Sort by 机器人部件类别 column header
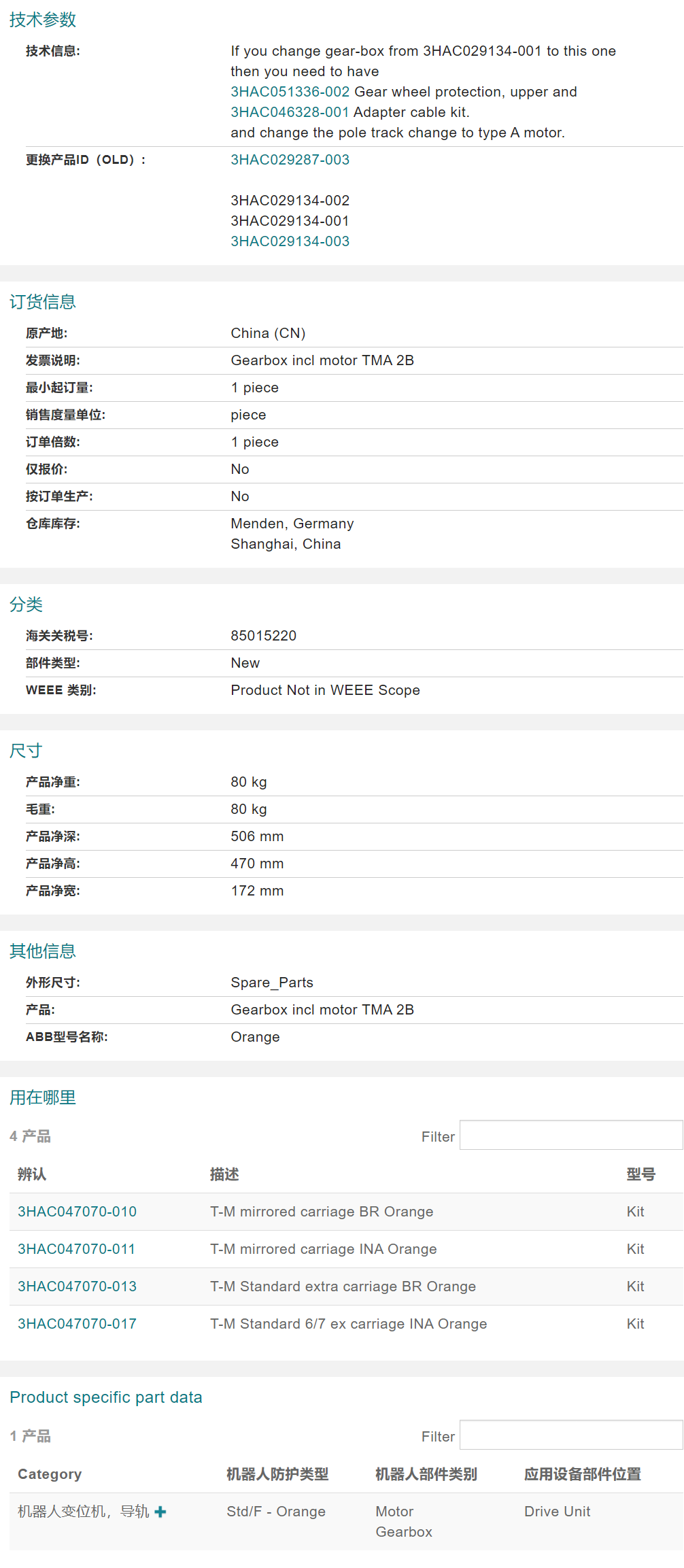Viewport: 684px width, 1568px height. pos(426,1474)
